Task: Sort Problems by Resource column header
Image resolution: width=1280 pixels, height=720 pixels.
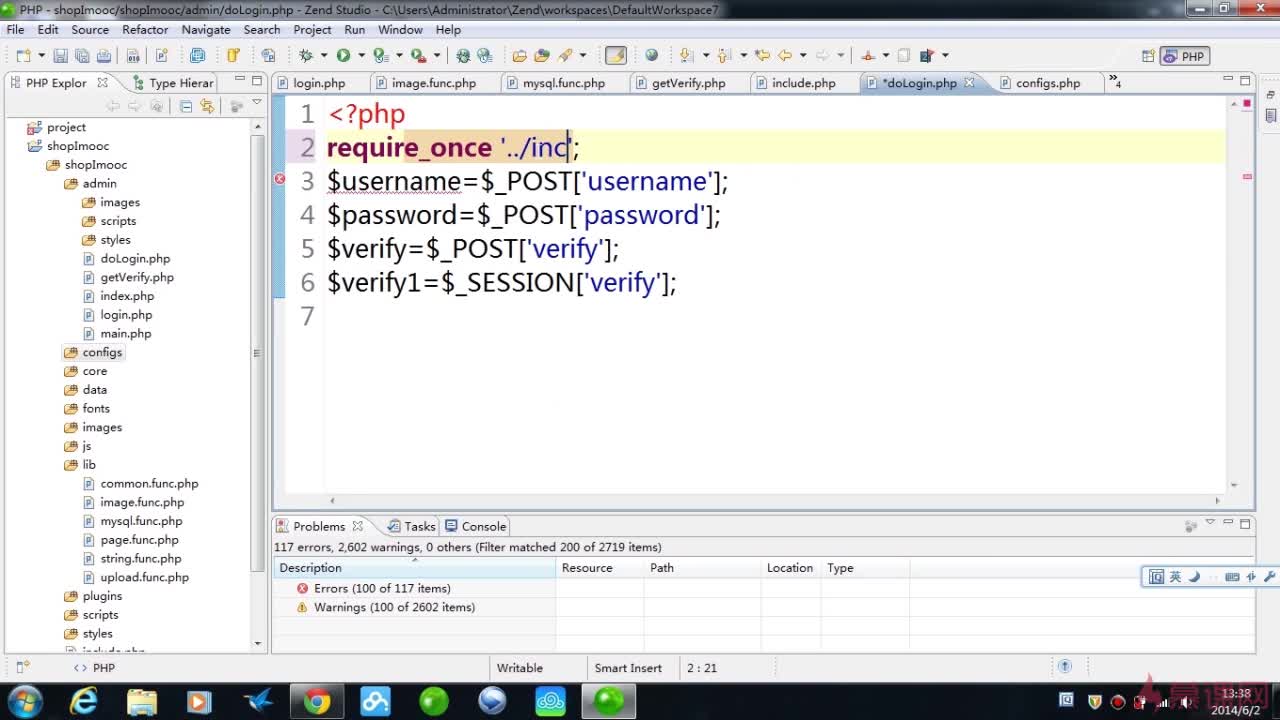Action: pyautogui.click(x=599, y=568)
